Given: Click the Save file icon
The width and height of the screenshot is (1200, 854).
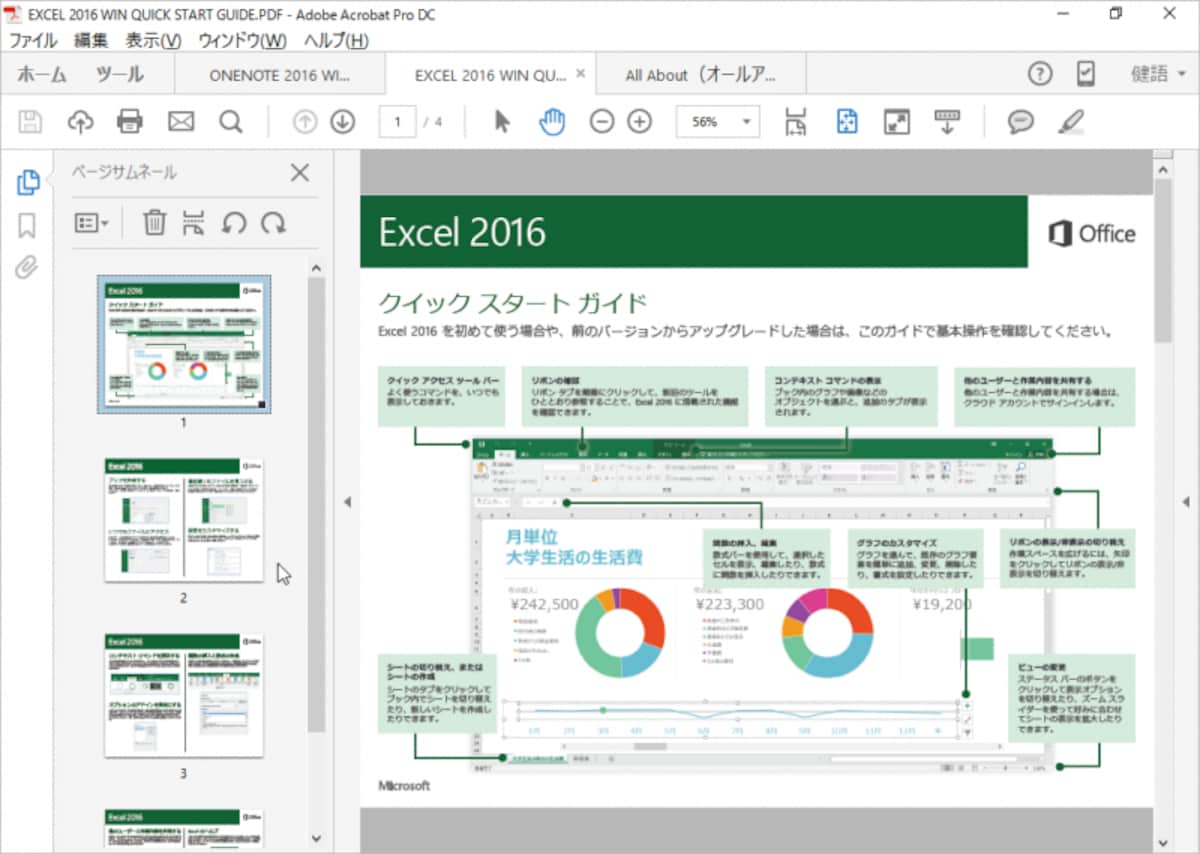Looking at the screenshot, I should (x=30, y=122).
